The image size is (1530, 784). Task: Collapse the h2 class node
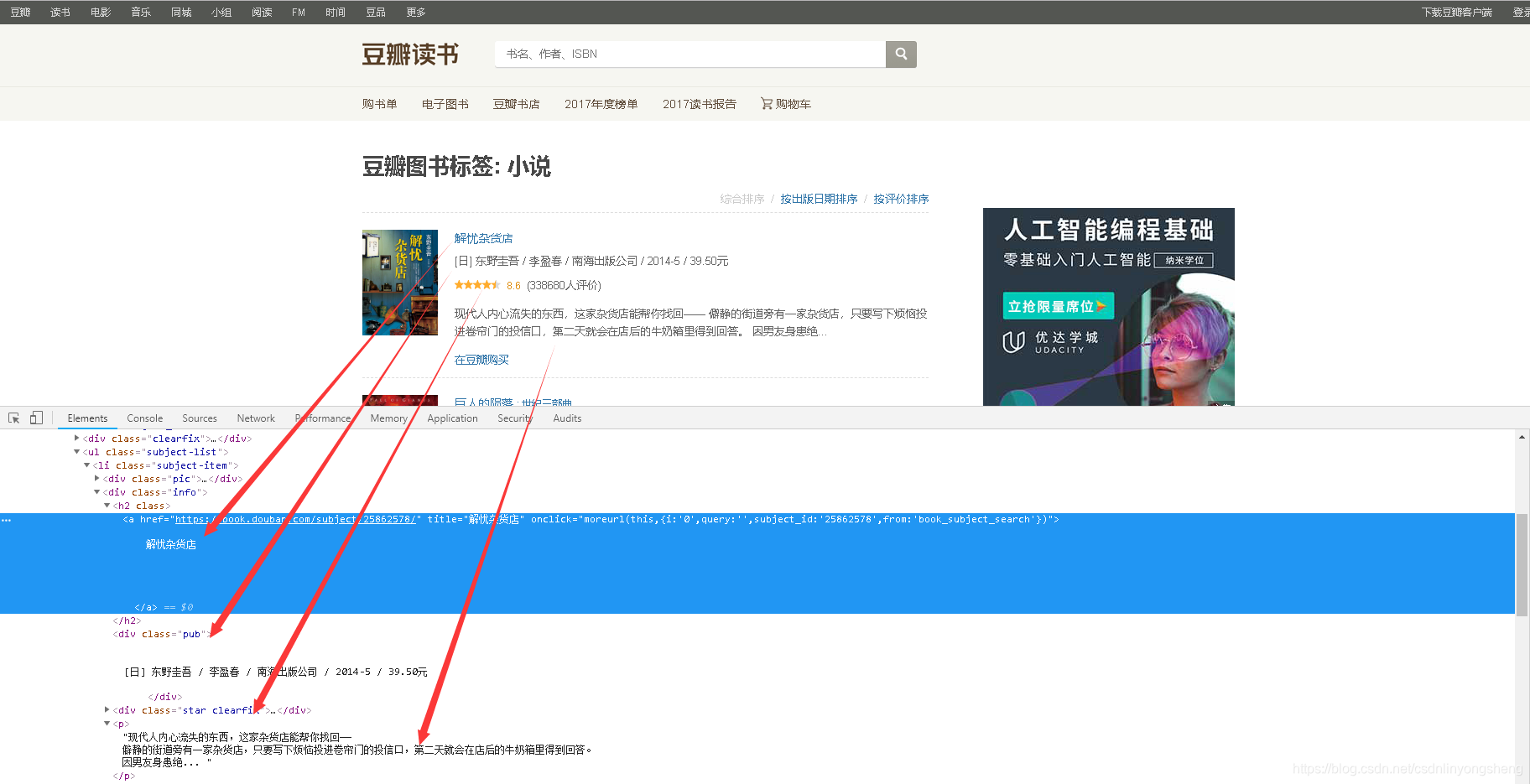click(107, 505)
